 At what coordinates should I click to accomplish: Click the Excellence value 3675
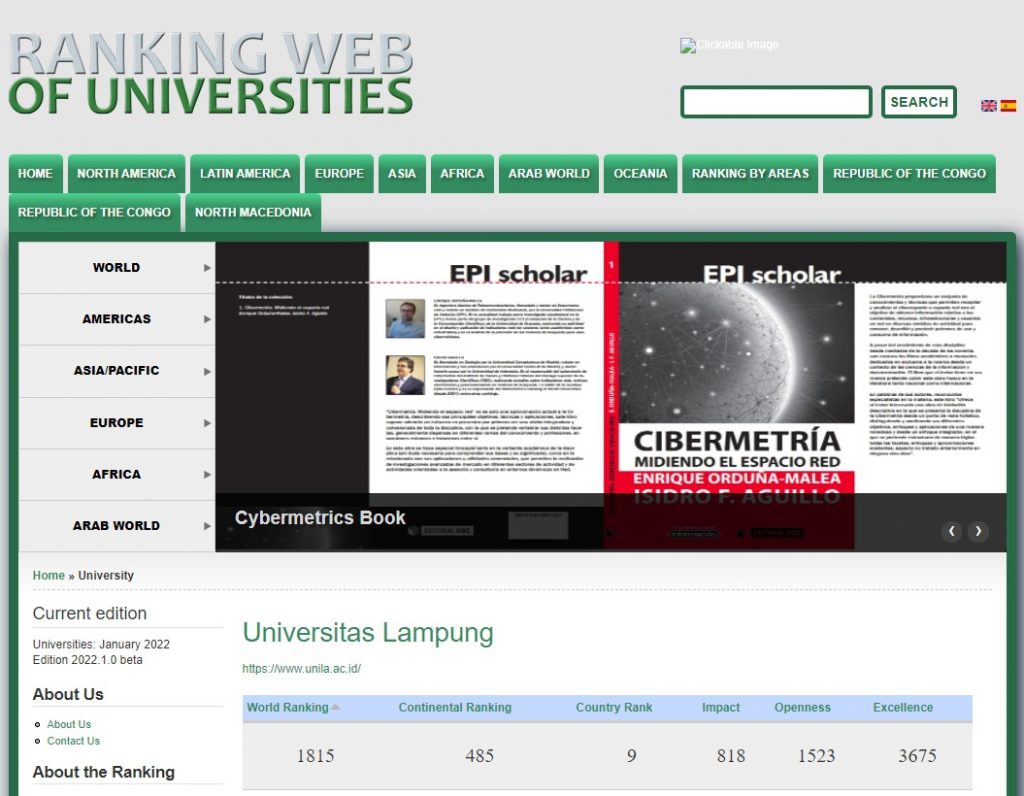tap(918, 756)
